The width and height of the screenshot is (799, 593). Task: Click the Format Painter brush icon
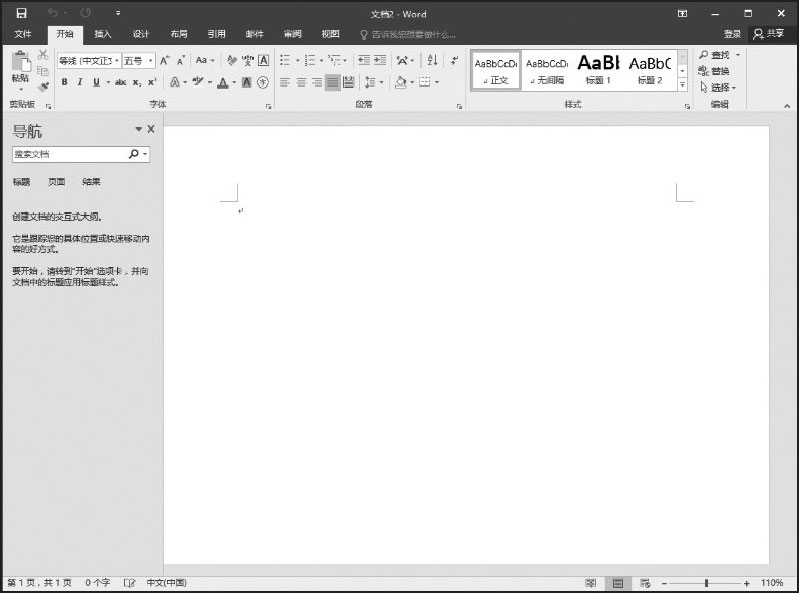click(43, 87)
